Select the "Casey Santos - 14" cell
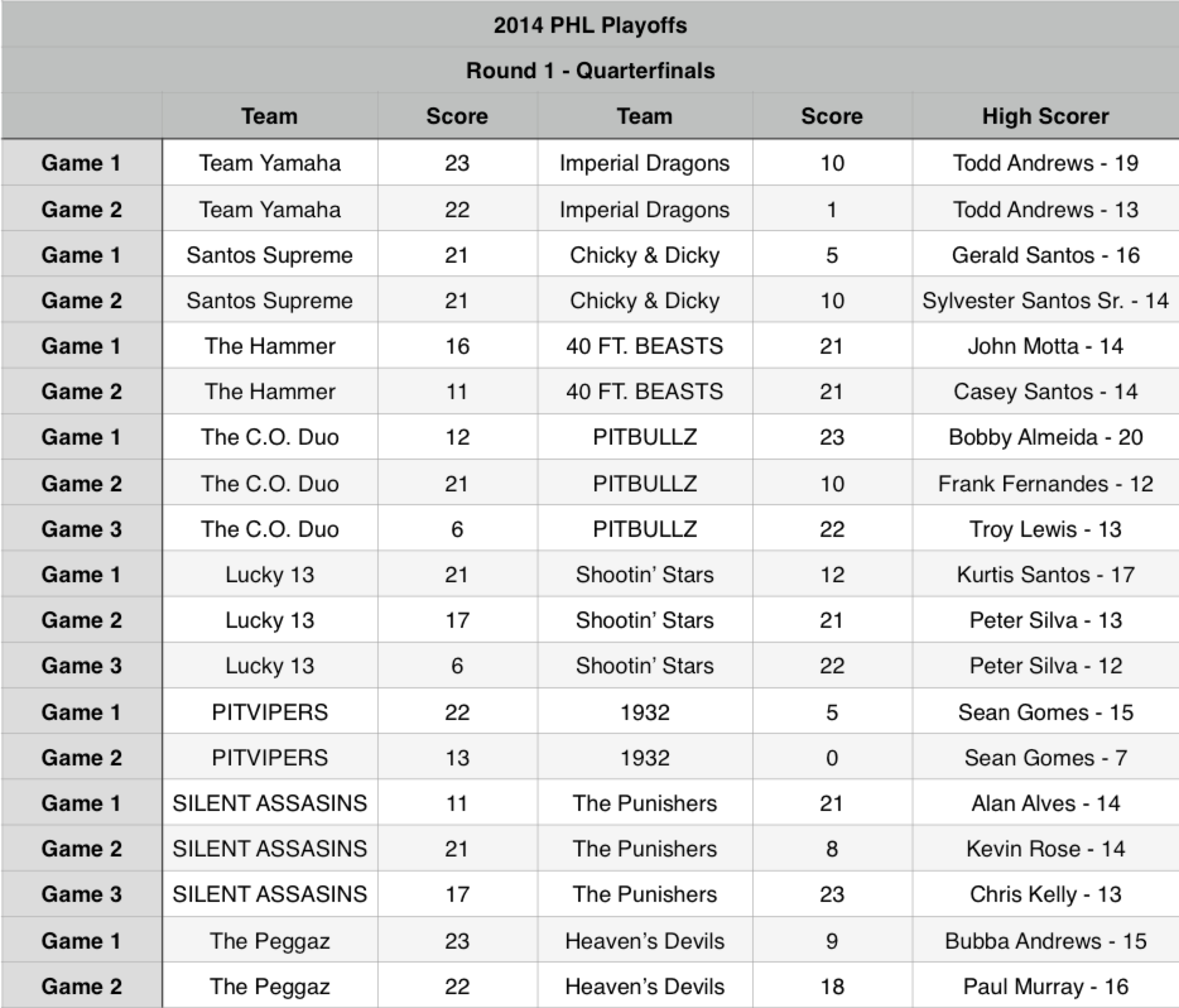The height and width of the screenshot is (1008, 1179). [x=1045, y=391]
